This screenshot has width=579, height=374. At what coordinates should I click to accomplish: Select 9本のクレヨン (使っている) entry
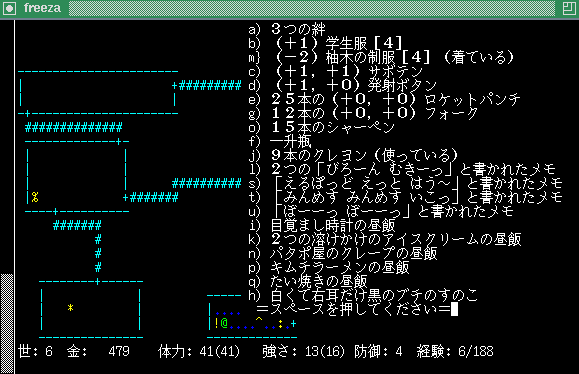click(x=353, y=155)
